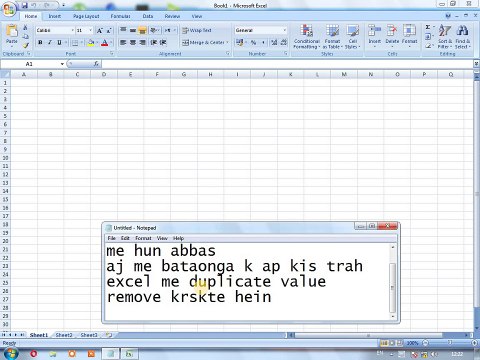Toggle Center text alignment

pyautogui.click(x=133, y=42)
